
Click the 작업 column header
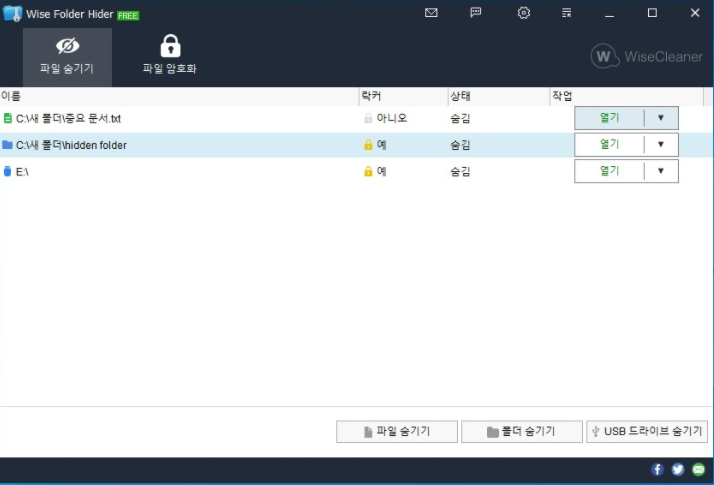pyautogui.click(x=627, y=96)
